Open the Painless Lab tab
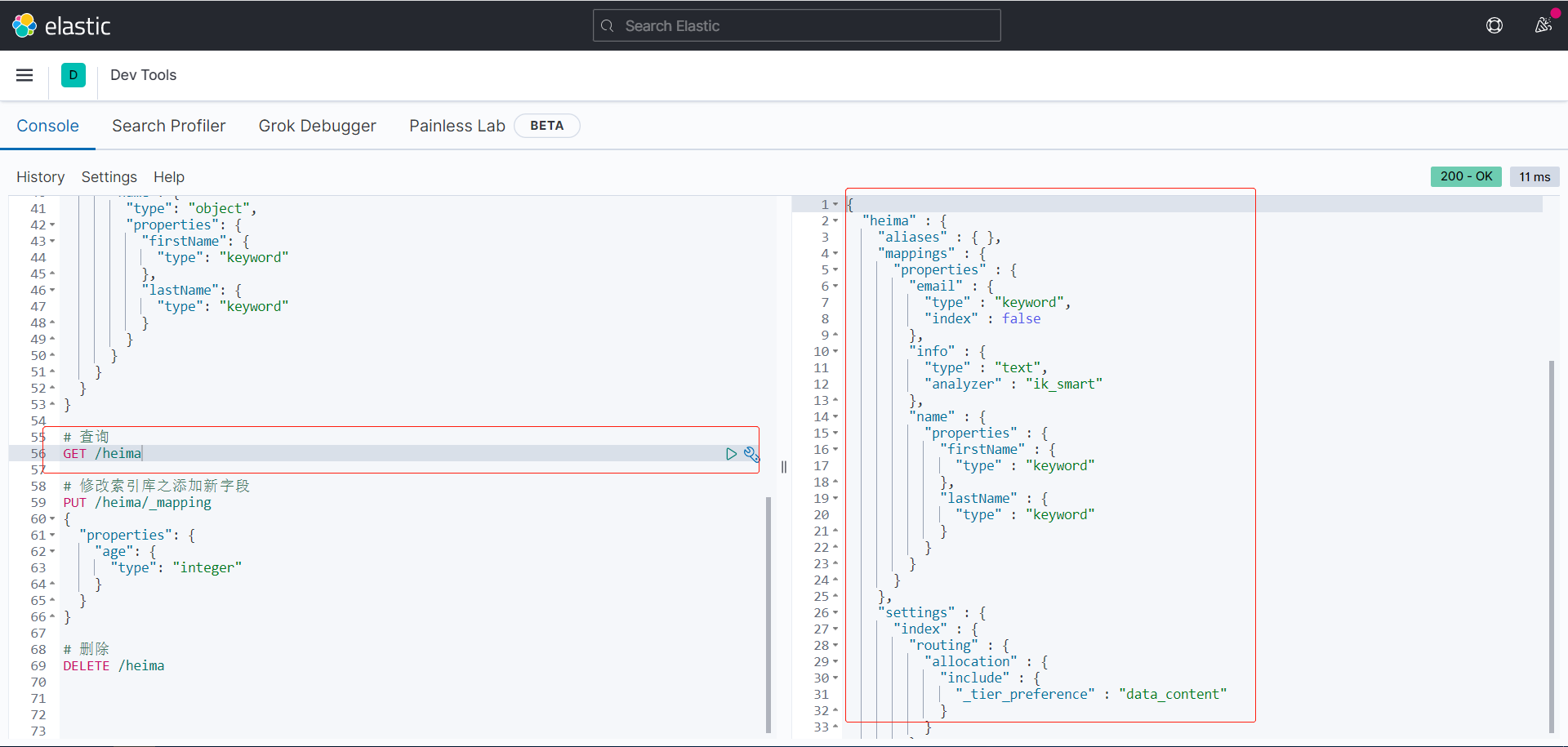This screenshot has height=747, width=1568. [x=457, y=126]
